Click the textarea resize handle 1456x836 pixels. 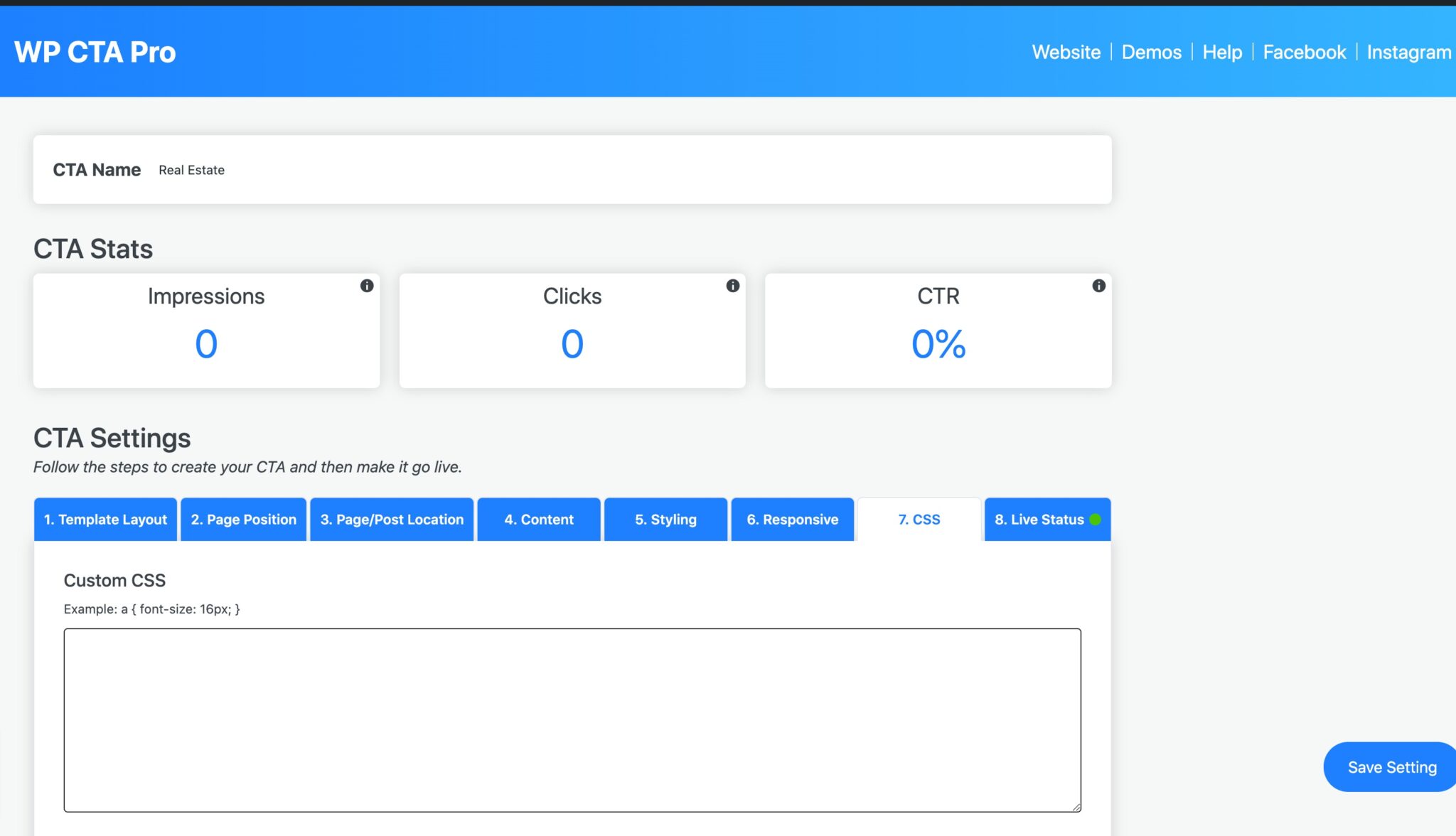[1075, 806]
